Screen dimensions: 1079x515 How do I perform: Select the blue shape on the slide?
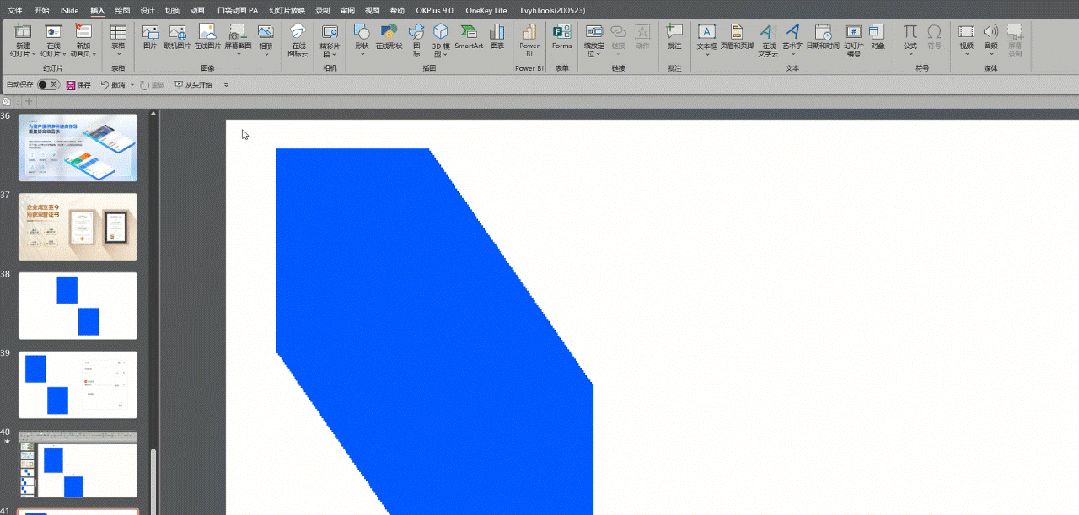tap(434, 330)
